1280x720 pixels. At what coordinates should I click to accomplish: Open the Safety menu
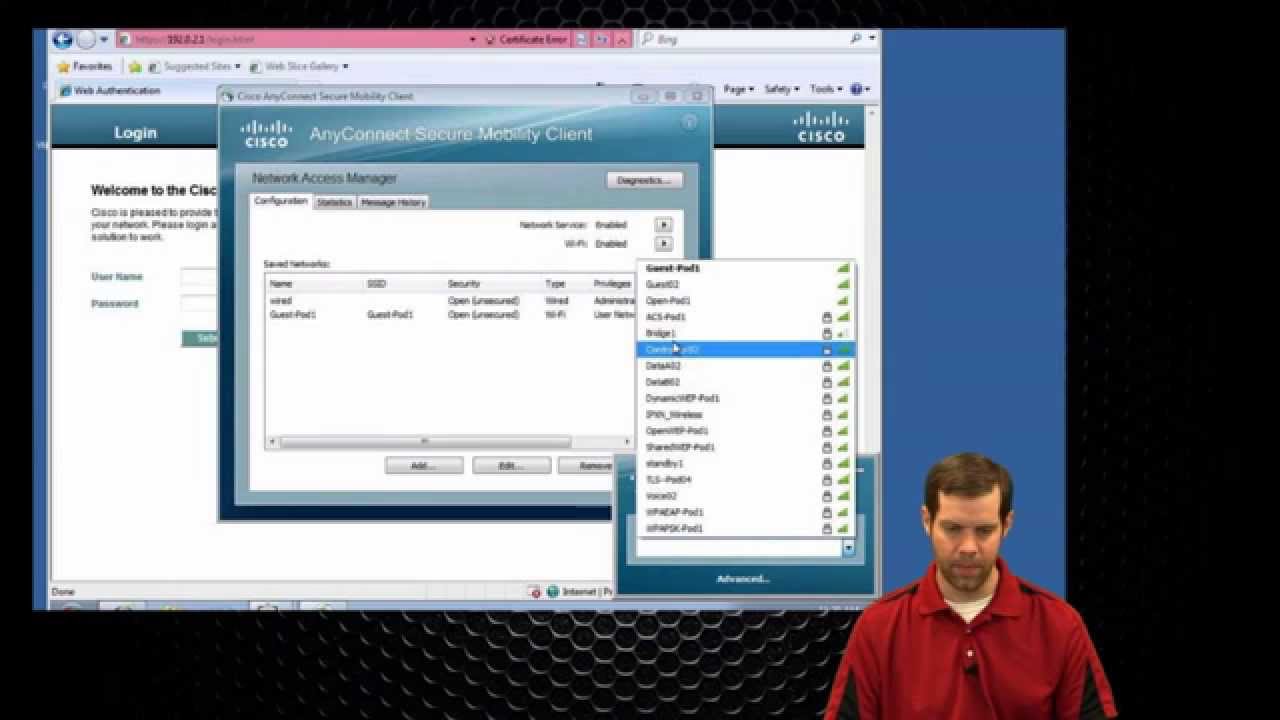tap(781, 89)
